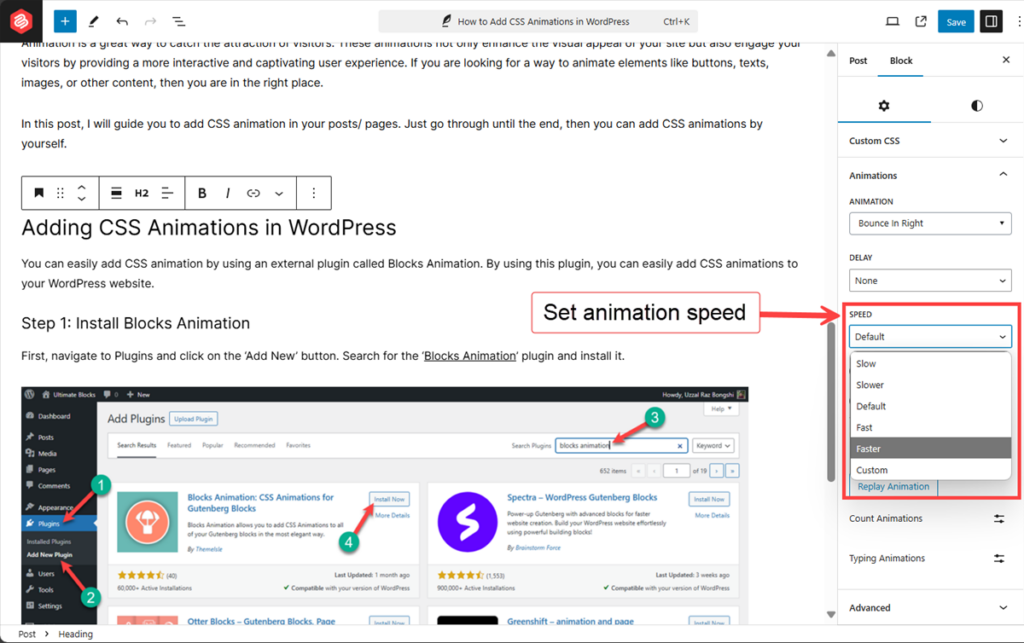This screenshot has height=643, width=1024.
Task: Redo the undone change
Action: click(150, 22)
